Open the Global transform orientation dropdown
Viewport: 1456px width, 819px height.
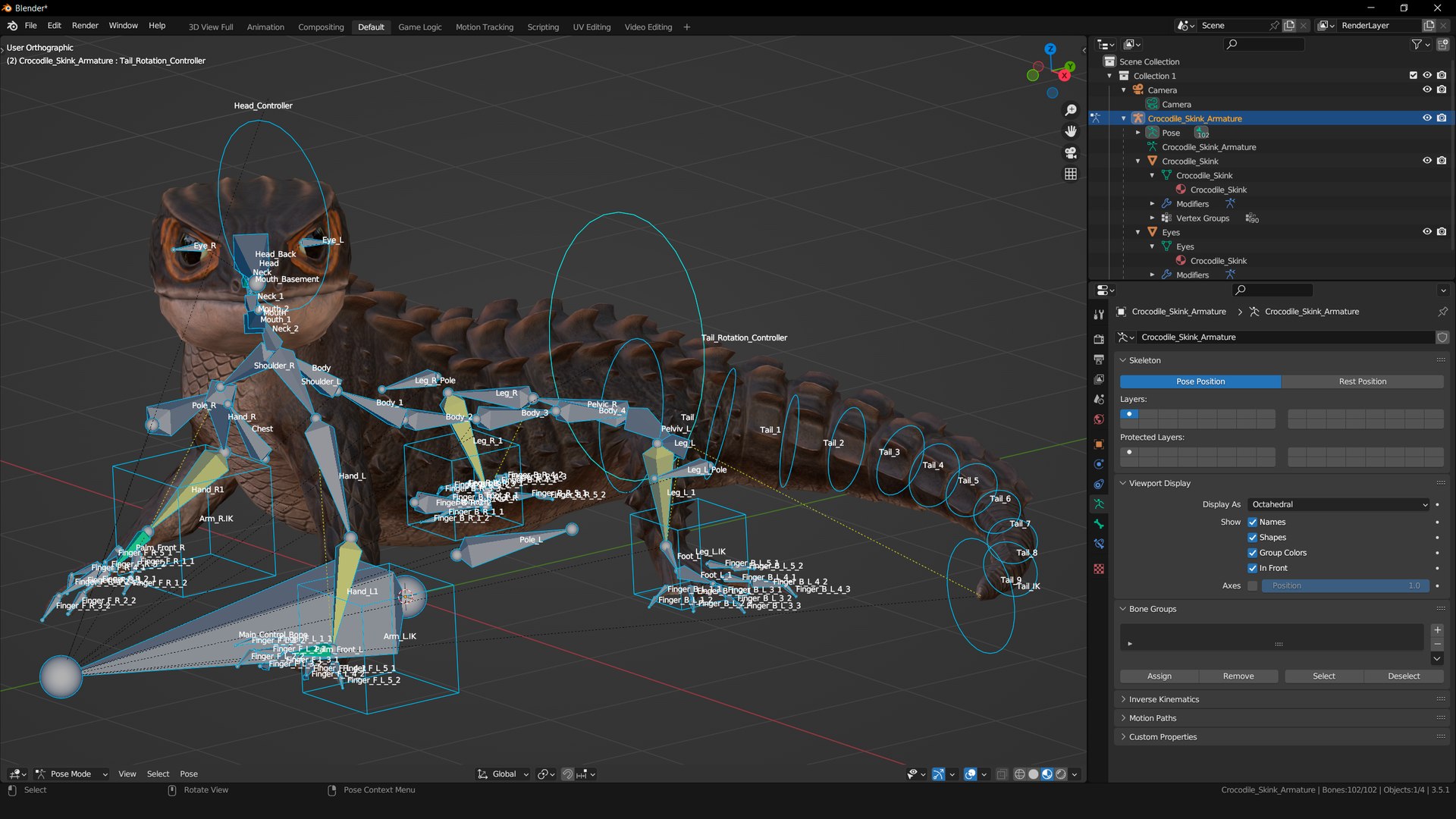tap(504, 774)
